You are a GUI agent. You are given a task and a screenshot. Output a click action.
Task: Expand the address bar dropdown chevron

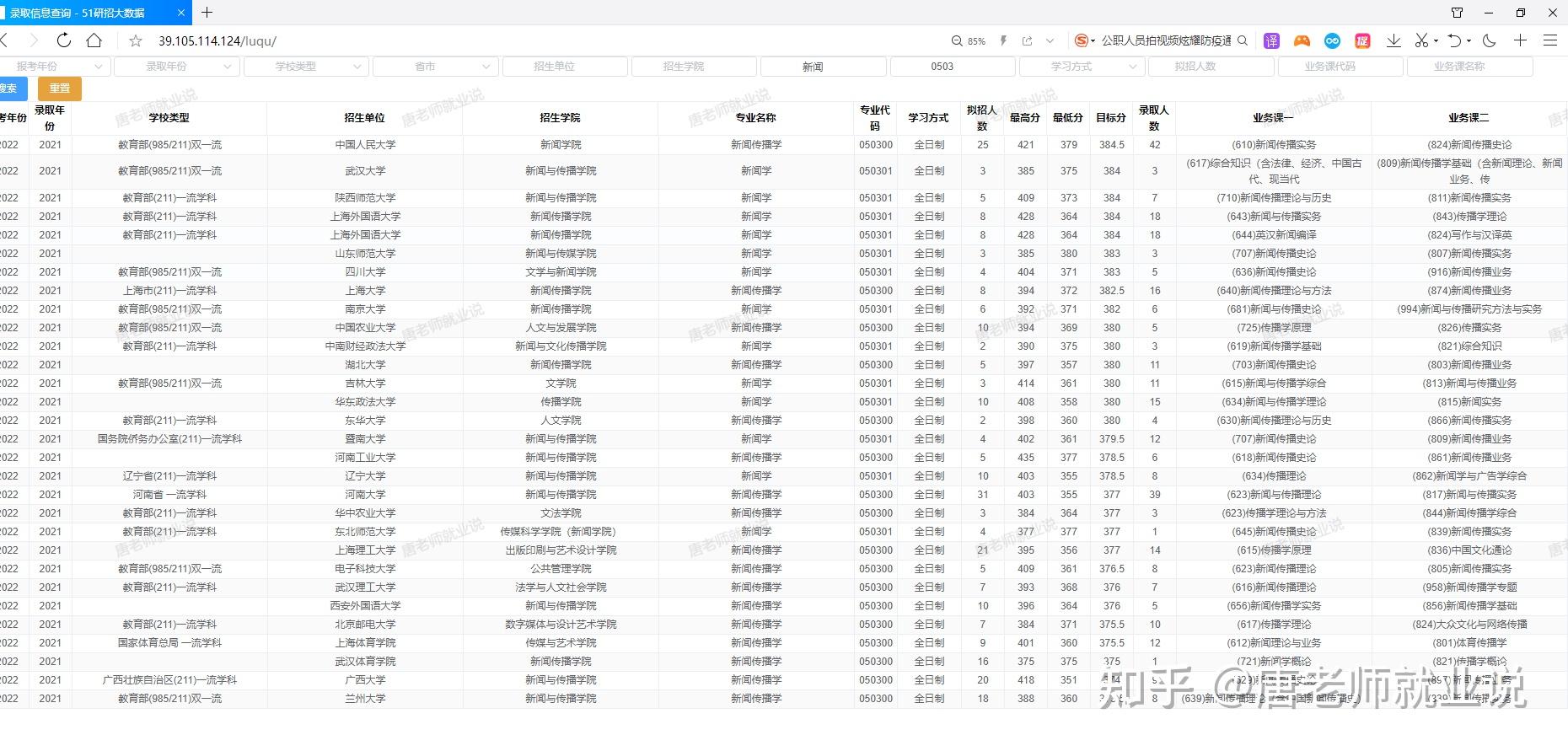pos(1050,40)
